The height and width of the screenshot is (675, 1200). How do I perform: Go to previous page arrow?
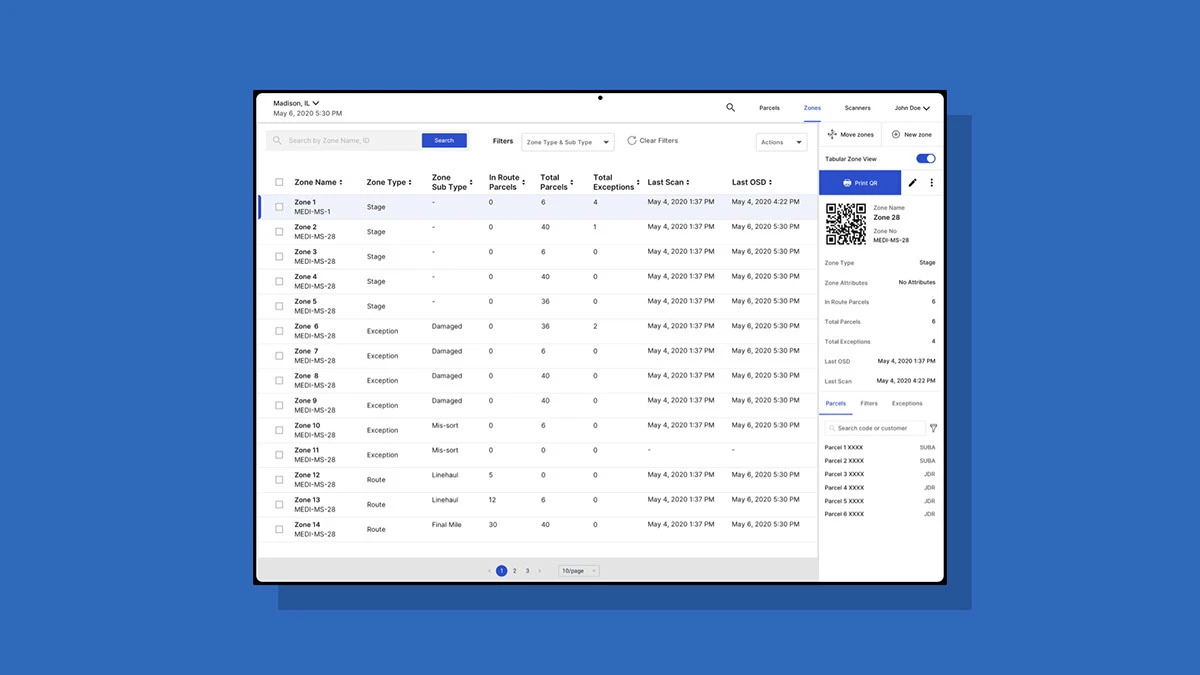(489, 571)
